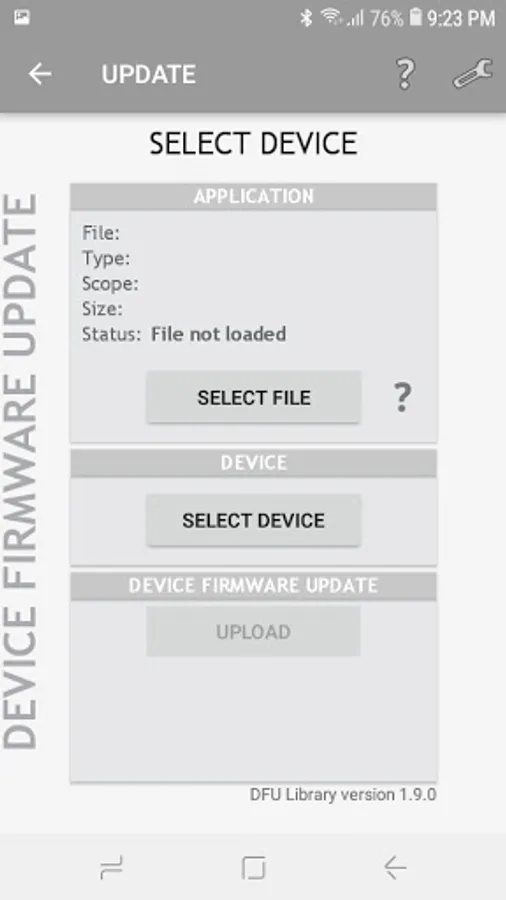Open settings with the wrench icon

(x=473, y=73)
